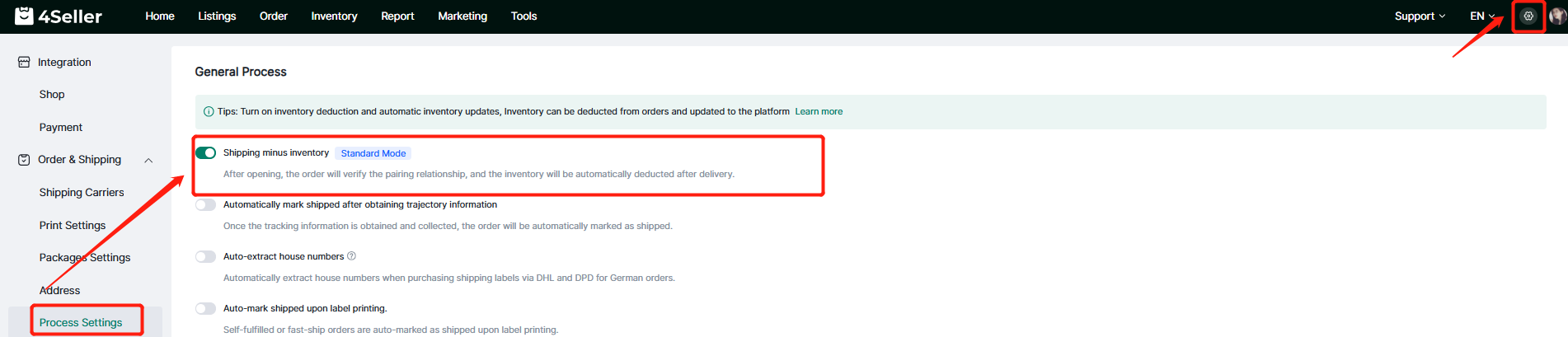Select Process Settings in the sidebar
Screen dimensions: 1568x337
(x=81, y=322)
